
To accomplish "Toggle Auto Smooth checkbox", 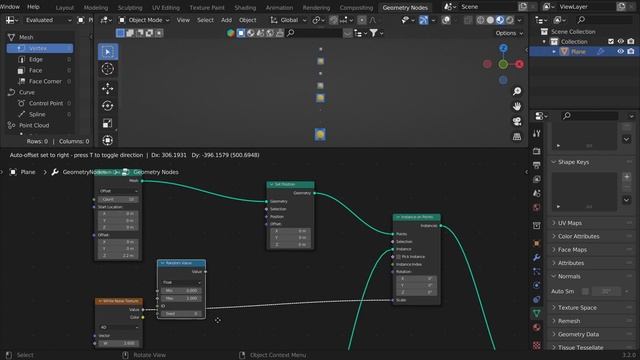I will pos(585,291).
